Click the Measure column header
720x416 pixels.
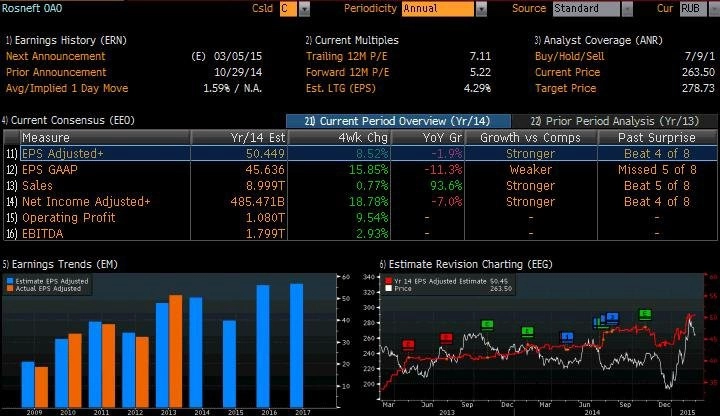[x=105, y=138]
